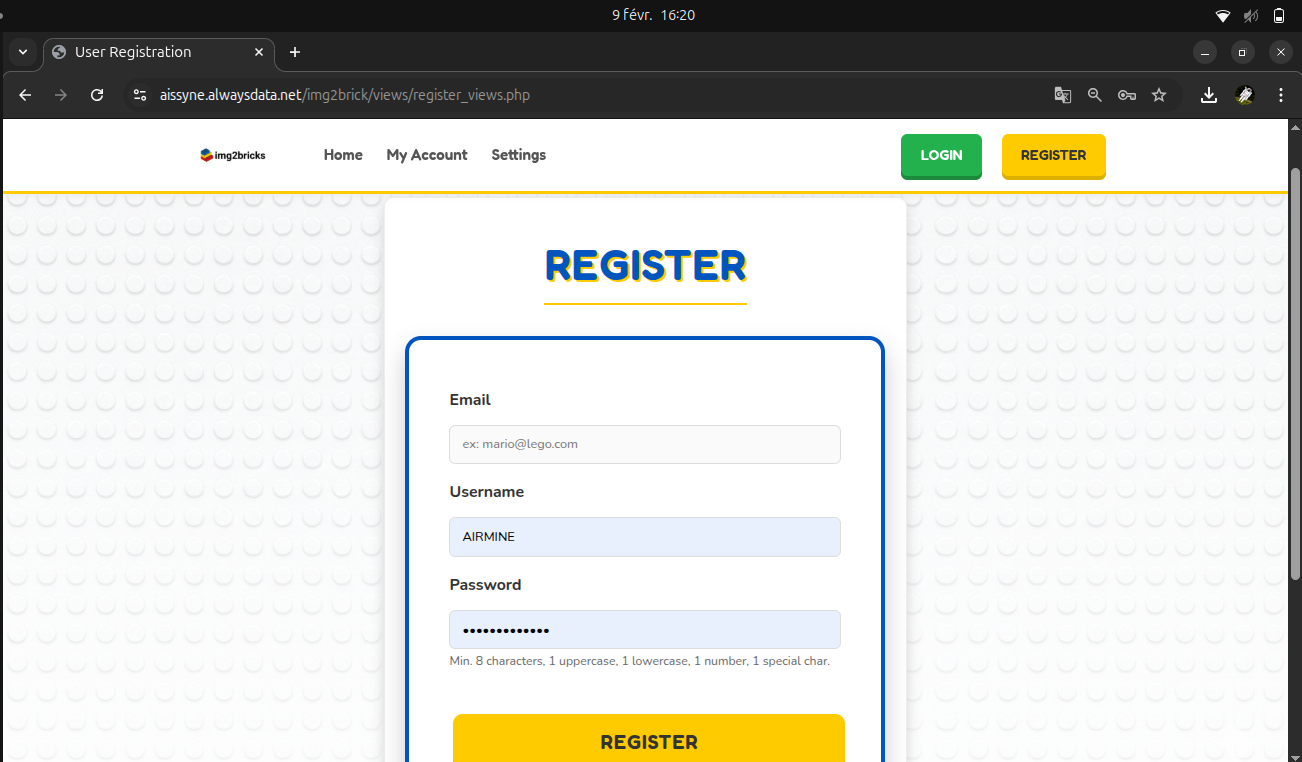Open a new browser tab
This screenshot has height=762, width=1302.
coord(295,52)
